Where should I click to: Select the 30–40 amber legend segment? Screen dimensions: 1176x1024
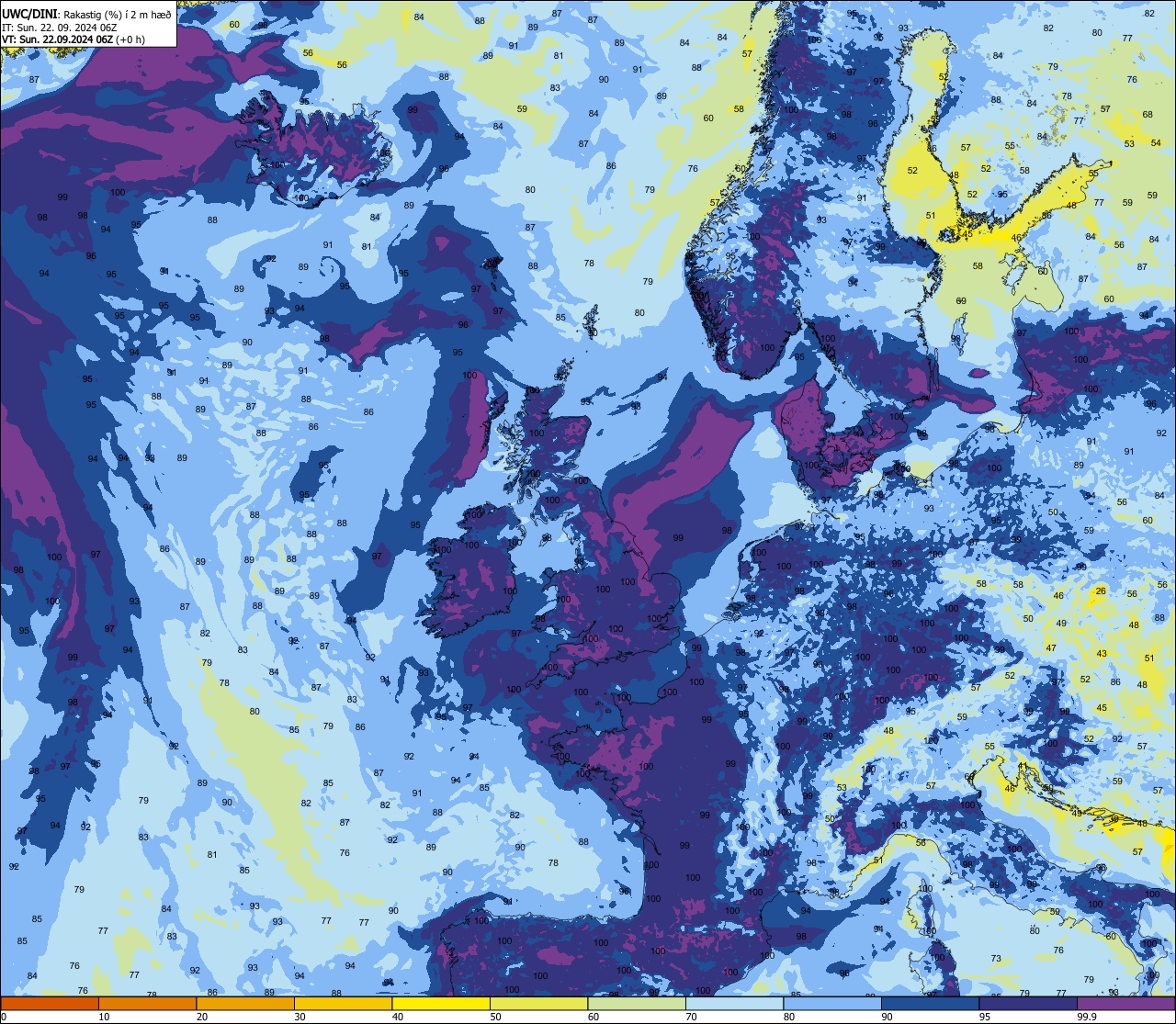tap(343, 1004)
